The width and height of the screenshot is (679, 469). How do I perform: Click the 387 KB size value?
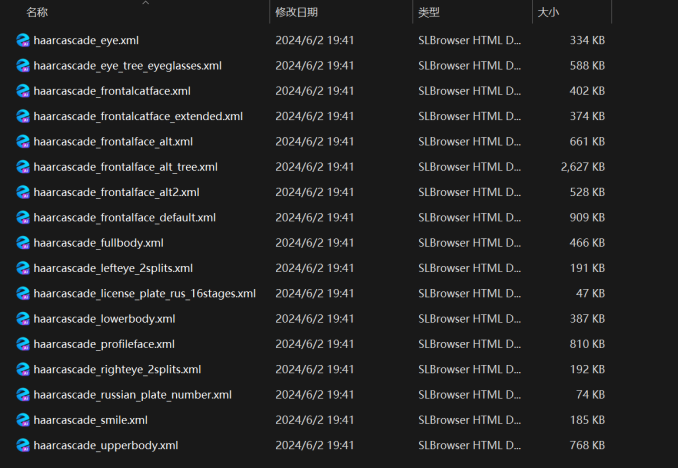coord(587,319)
